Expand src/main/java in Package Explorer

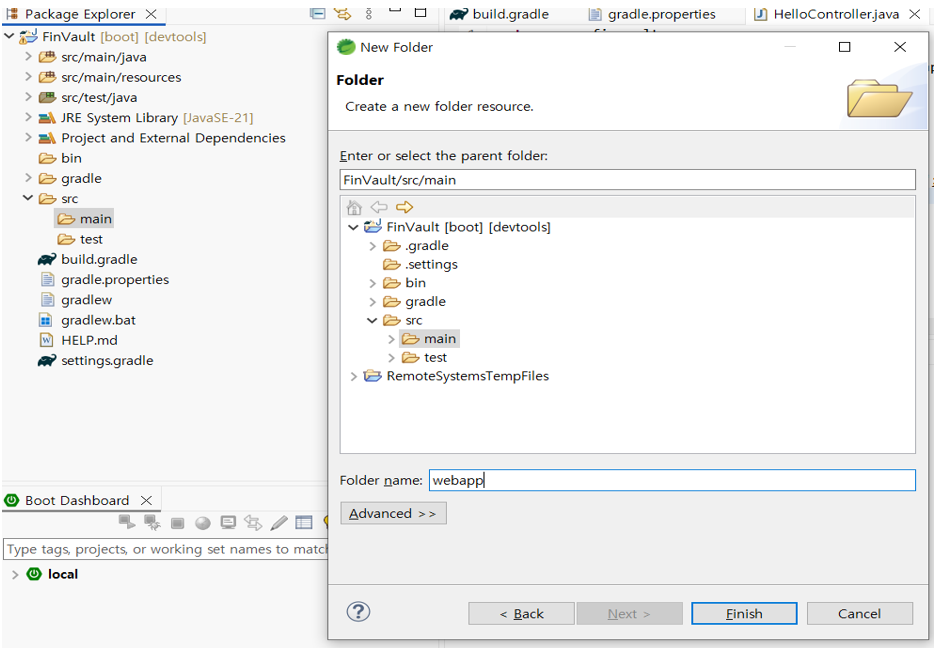[28, 57]
